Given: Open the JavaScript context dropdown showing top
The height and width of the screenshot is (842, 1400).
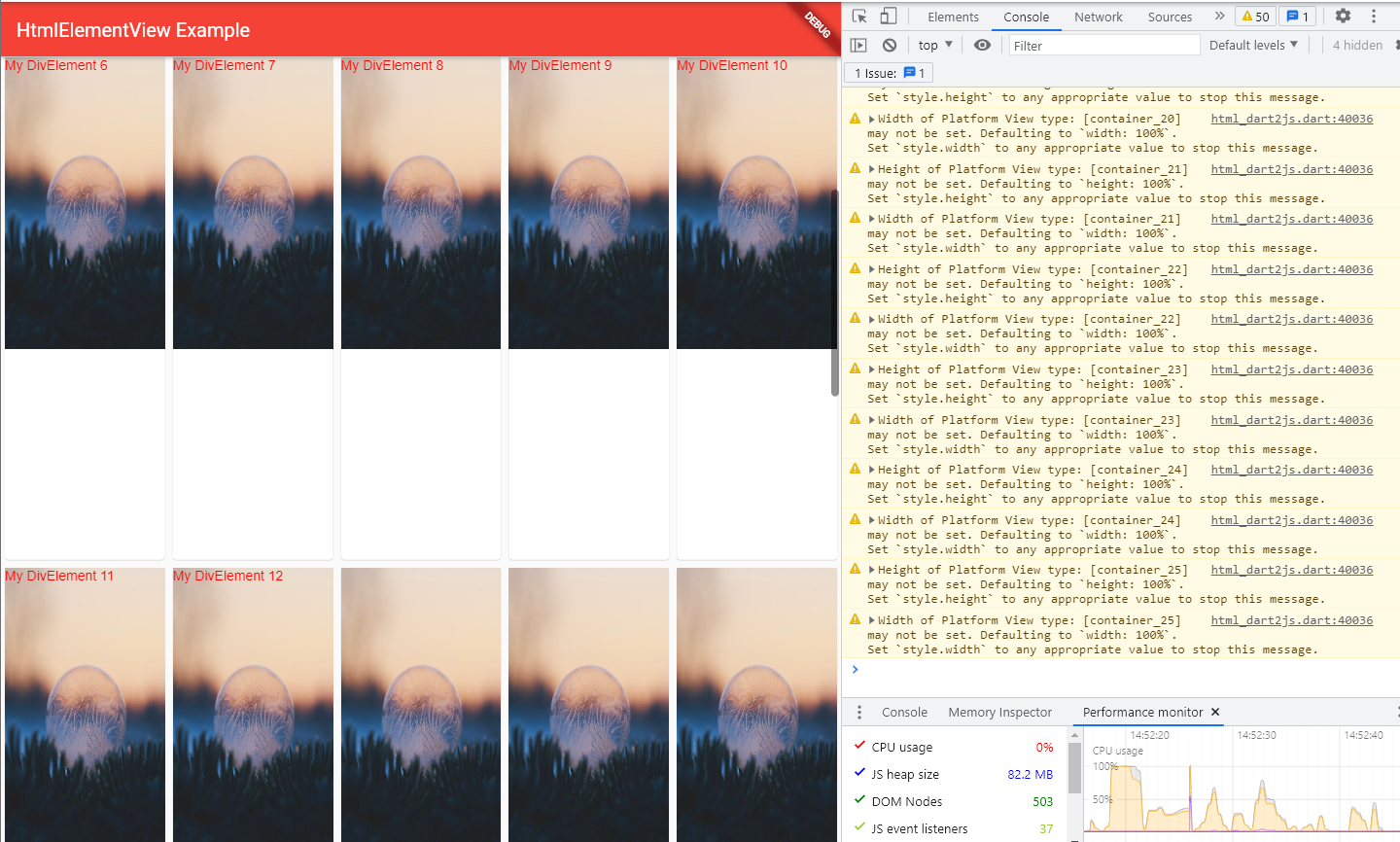Looking at the screenshot, I should pos(932,45).
